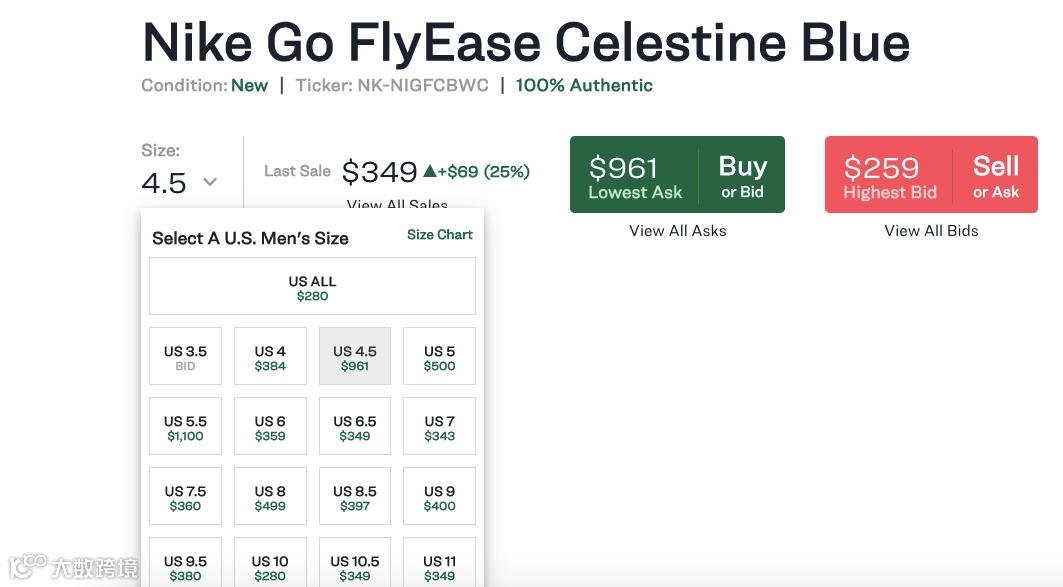Viewport: 1063px width, 587px height.
Task: Expand the size 4.5 dropdown chevron
Action: coord(209,182)
